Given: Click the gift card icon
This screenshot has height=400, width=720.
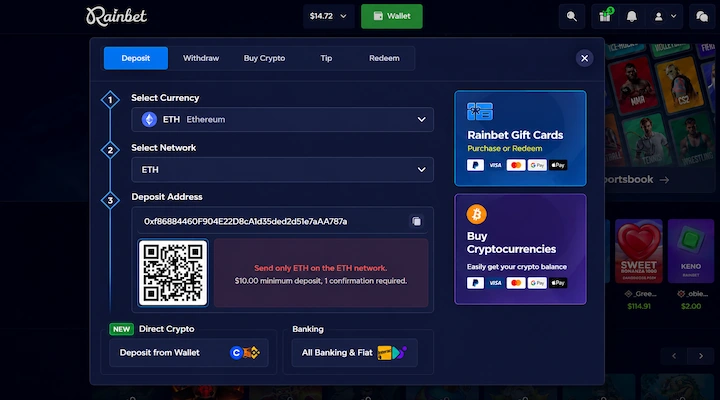Looking at the screenshot, I should coord(480,111).
